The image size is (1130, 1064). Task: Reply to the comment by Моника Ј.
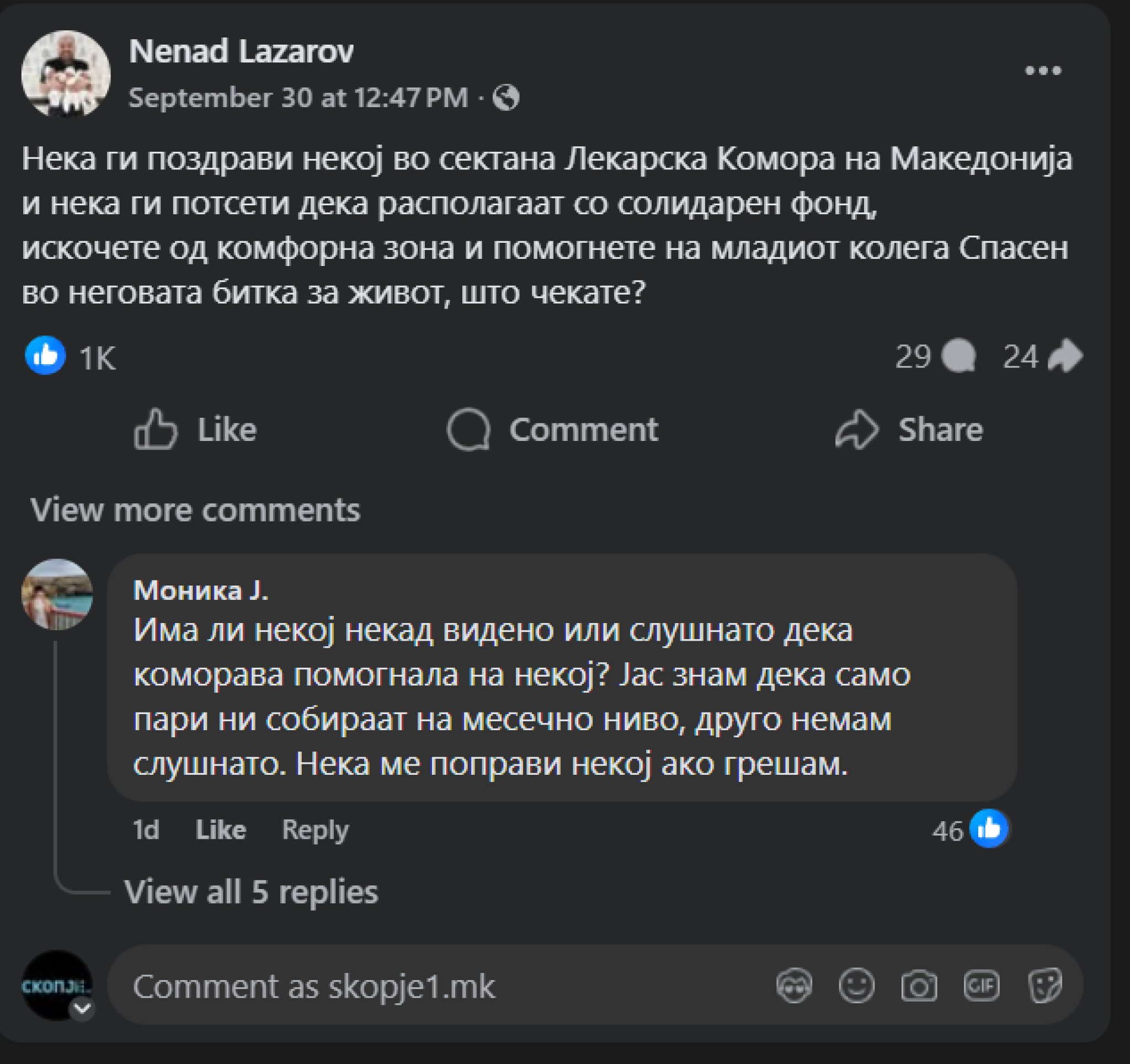pyautogui.click(x=315, y=830)
